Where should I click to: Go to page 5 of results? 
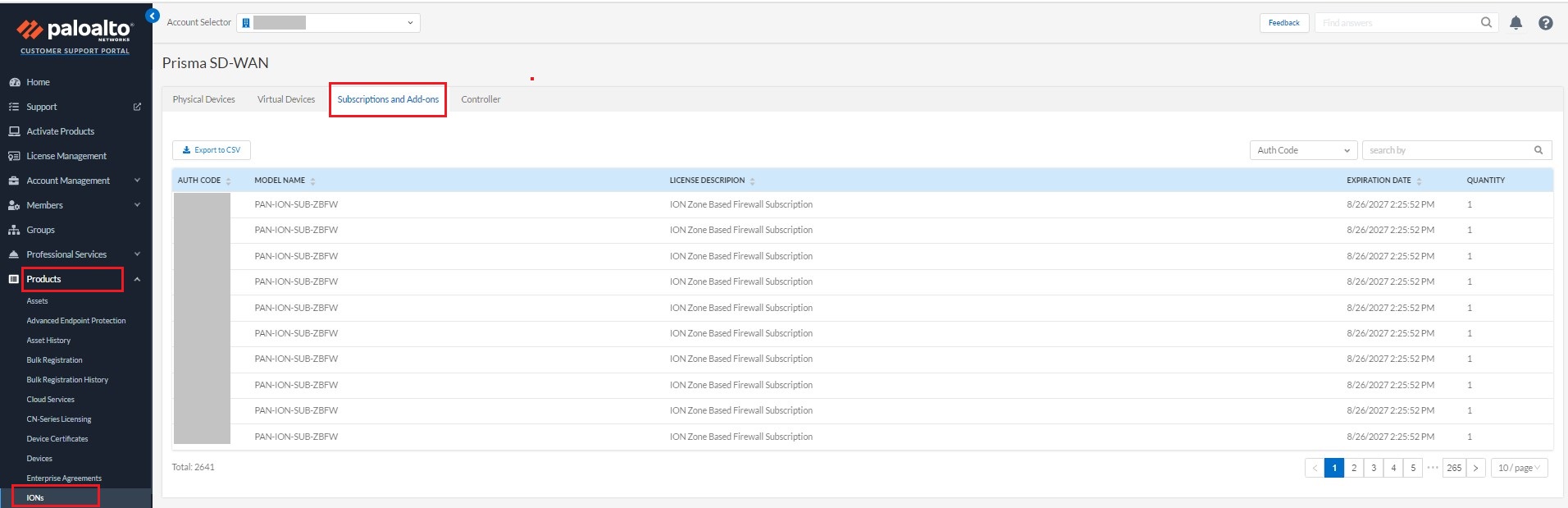pyautogui.click(x=1413, y=468)
